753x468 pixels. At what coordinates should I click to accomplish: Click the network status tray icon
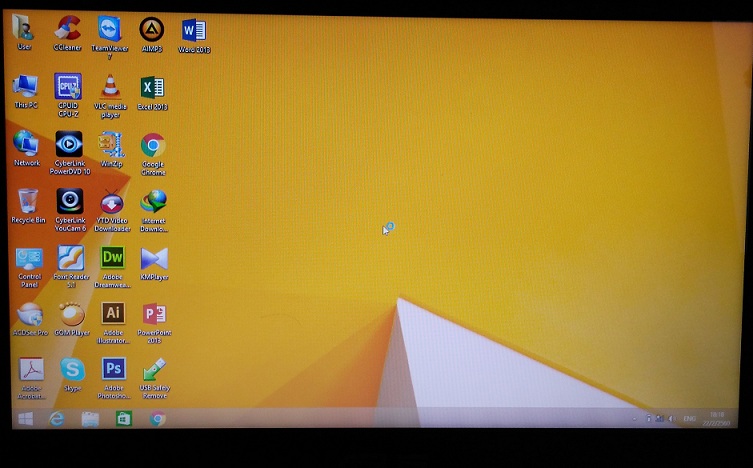[660, 419]
